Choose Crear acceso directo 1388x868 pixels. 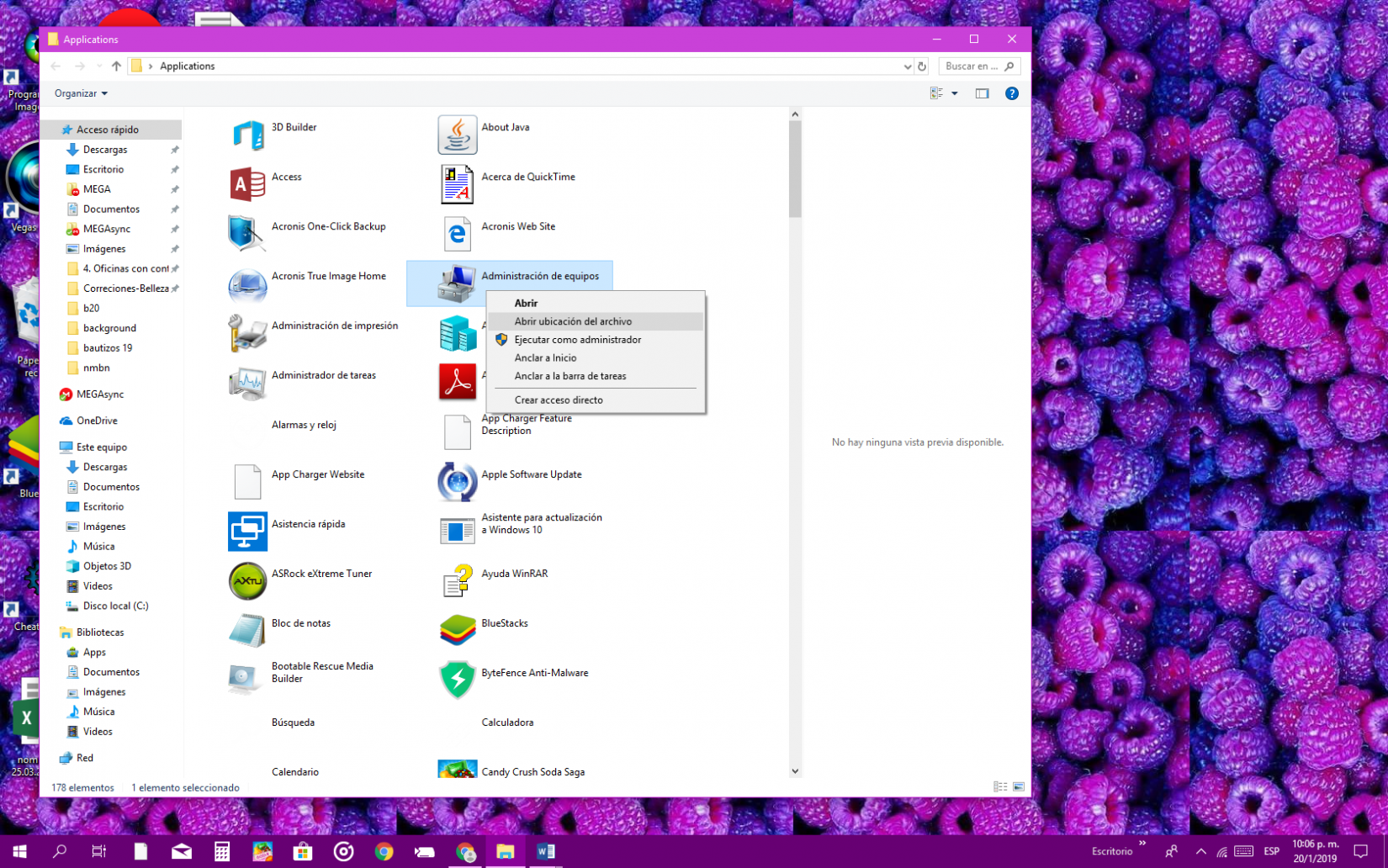point(596,400)
